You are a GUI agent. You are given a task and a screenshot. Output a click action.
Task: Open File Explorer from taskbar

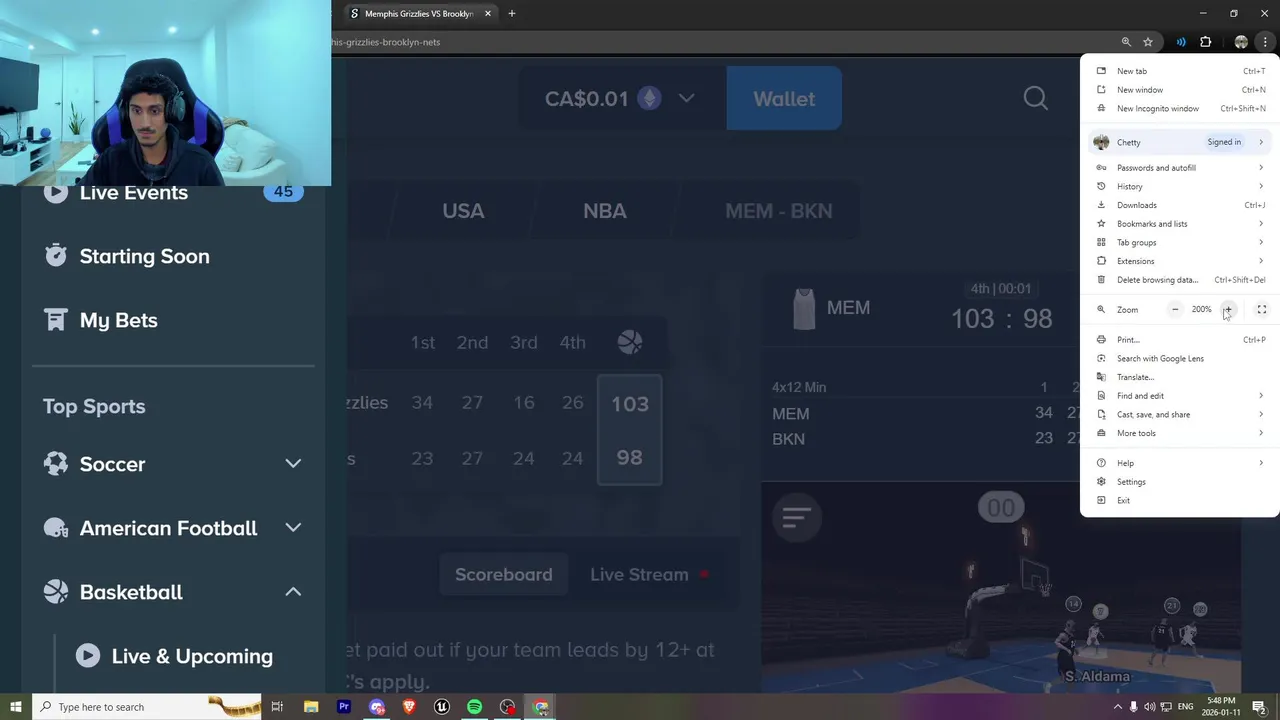pos(311,707)
